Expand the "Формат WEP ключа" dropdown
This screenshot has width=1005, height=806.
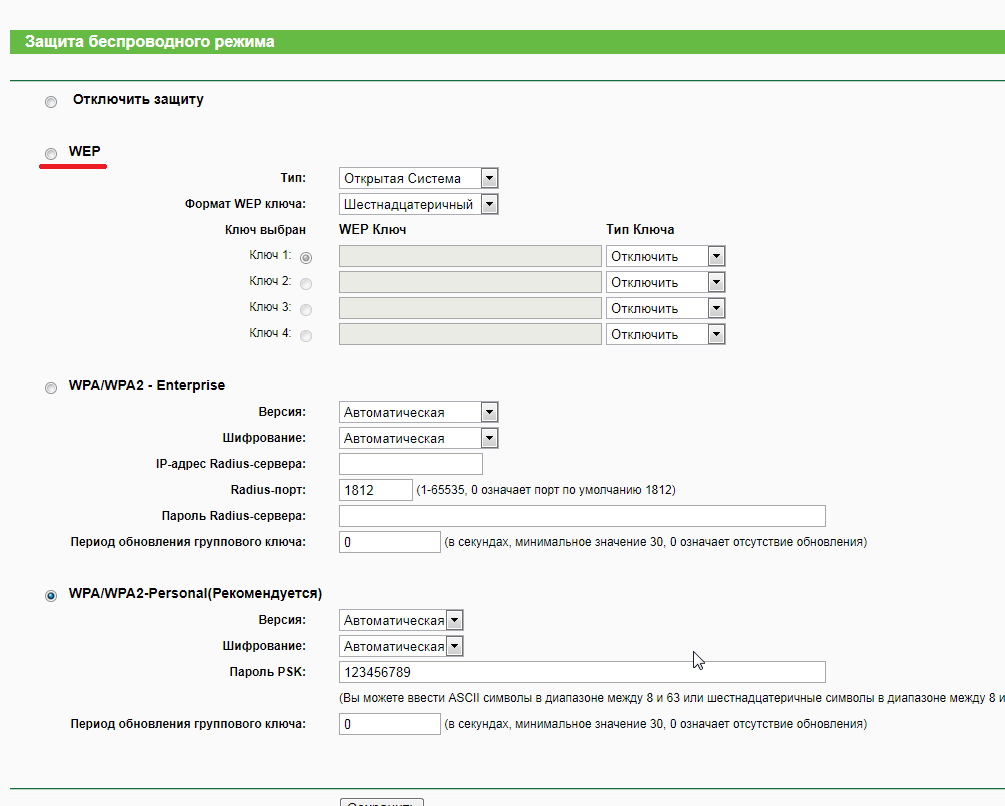tap(418, 205)
